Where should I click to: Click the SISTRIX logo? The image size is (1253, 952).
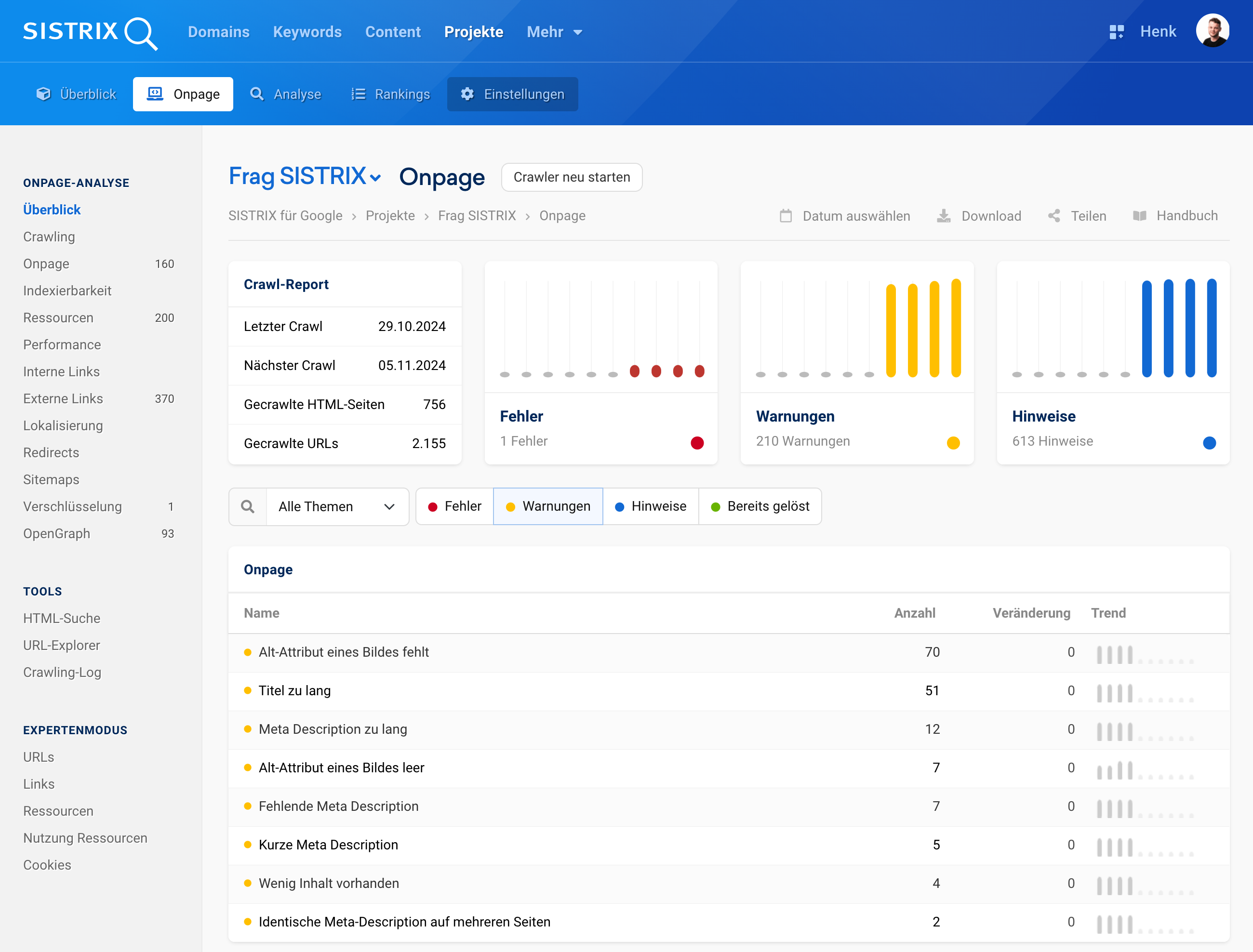(90, 32)
